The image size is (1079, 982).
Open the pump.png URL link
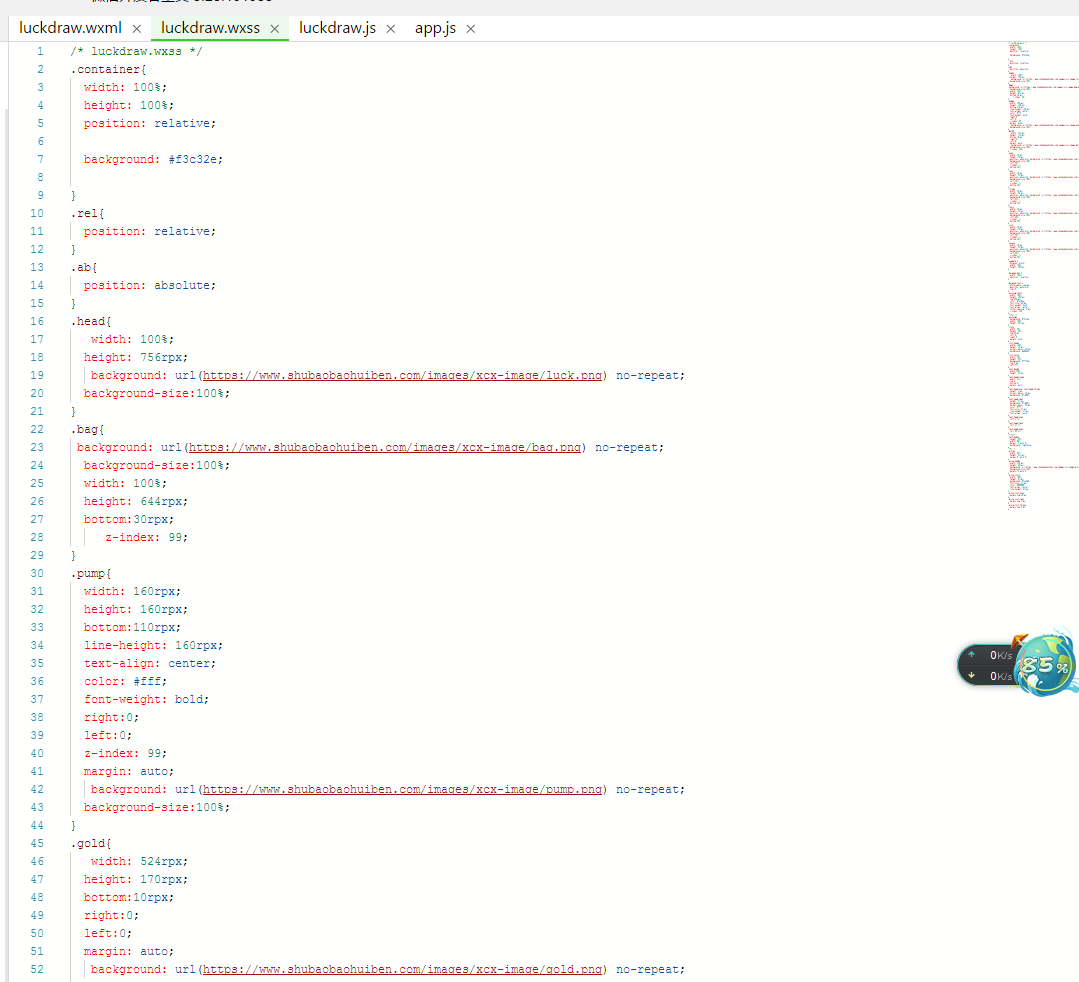402,789
